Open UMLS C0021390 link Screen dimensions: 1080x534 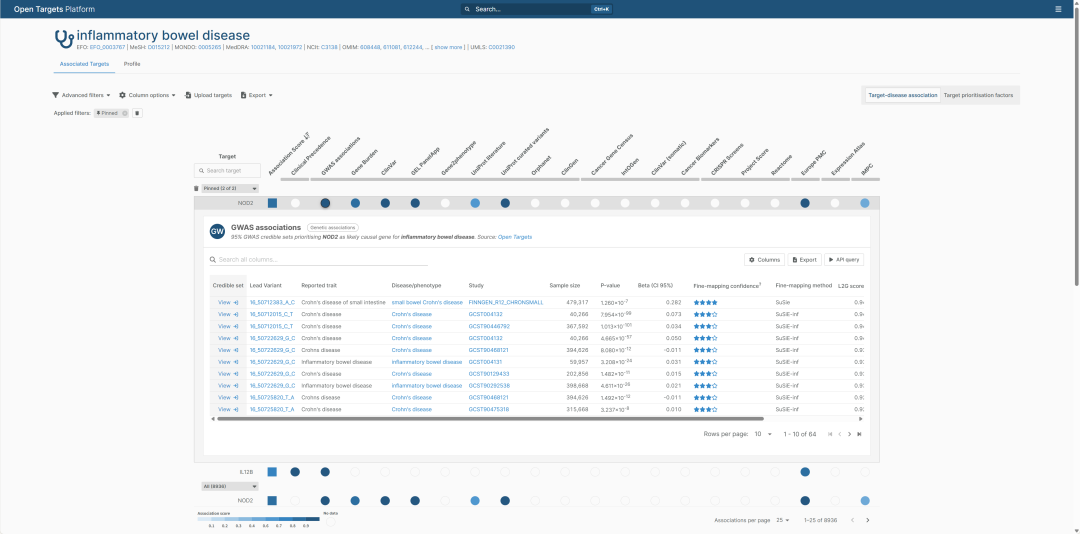coord(501,48)
